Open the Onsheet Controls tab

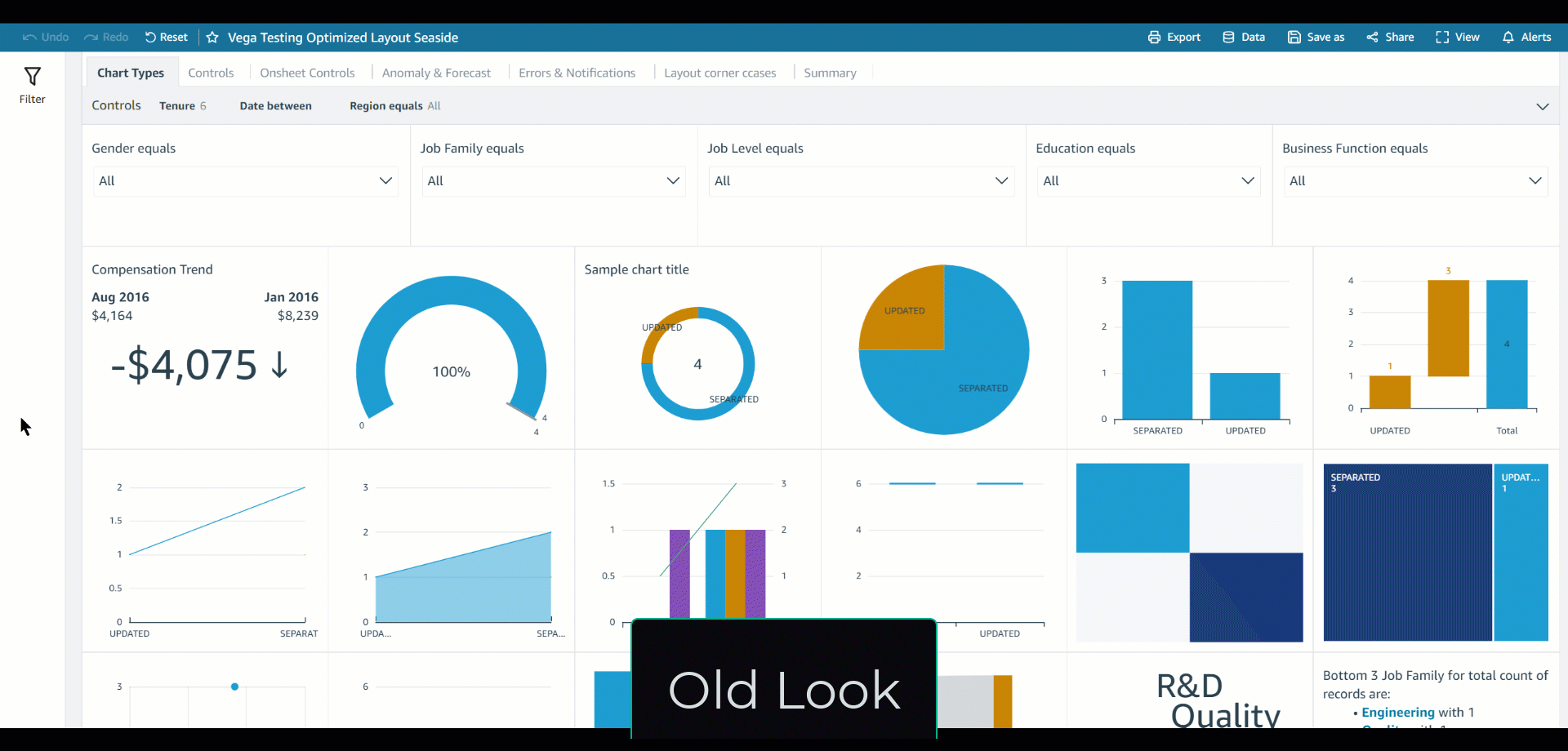307,73
